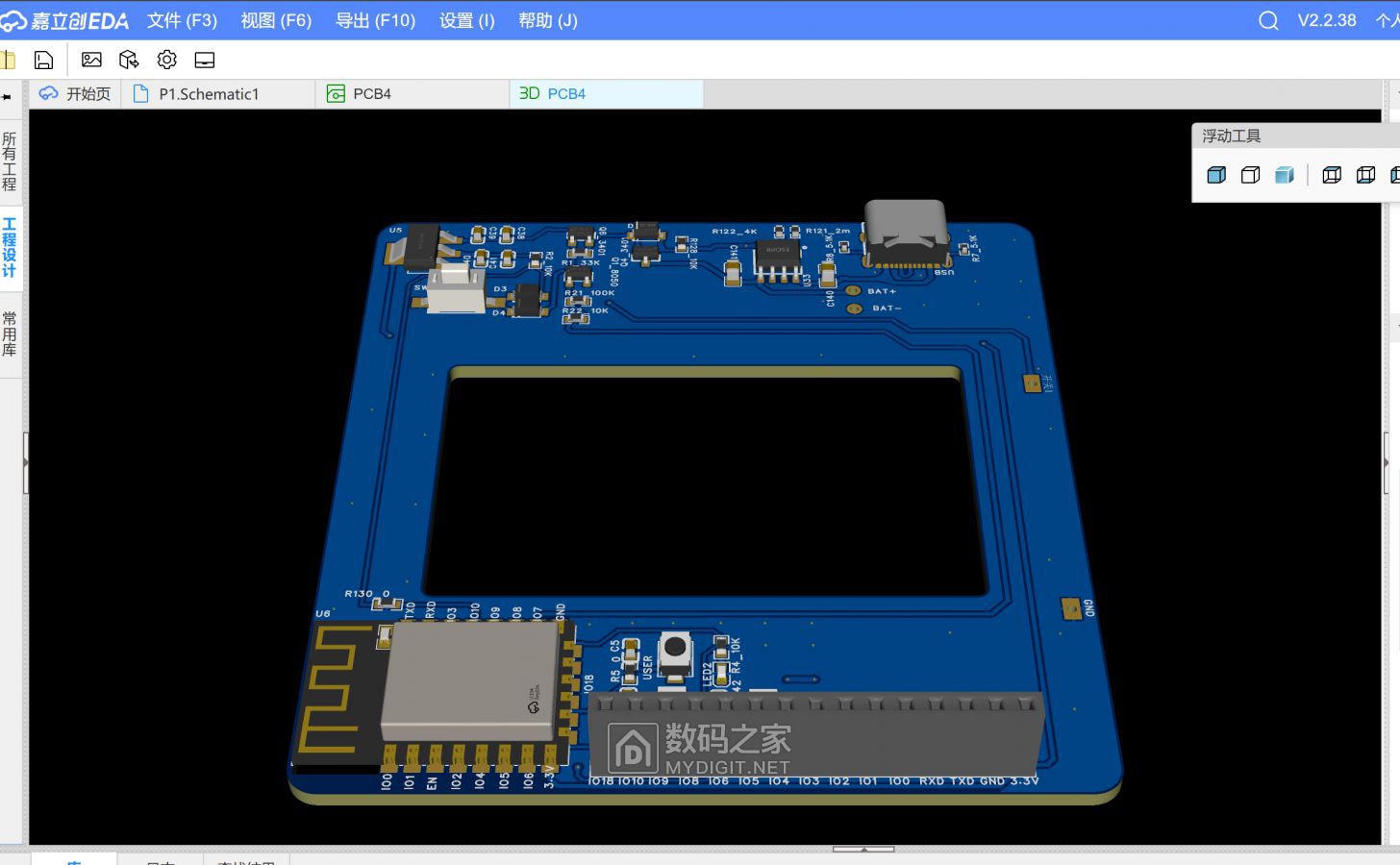Switch to the P1.Schematic1 tab

209,93
